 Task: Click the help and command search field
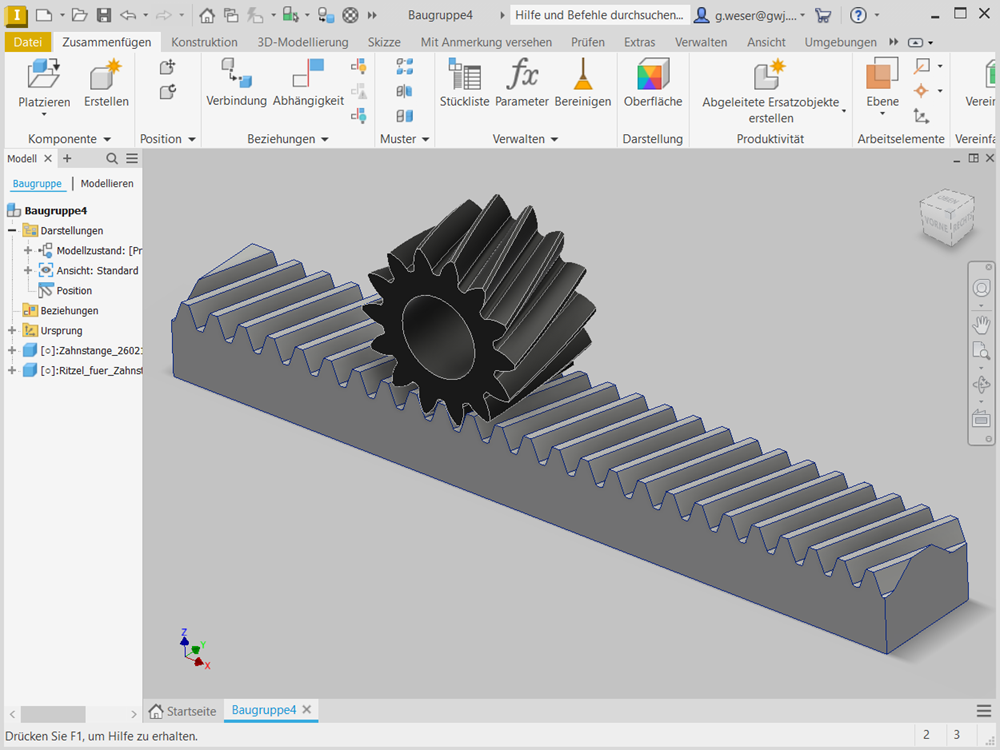point(599,15)
